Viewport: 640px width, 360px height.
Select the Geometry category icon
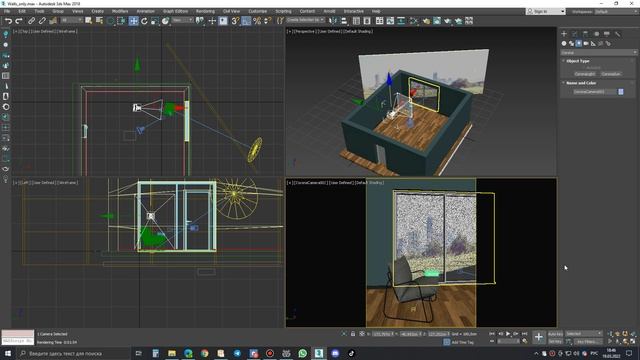tap(564, 43)
